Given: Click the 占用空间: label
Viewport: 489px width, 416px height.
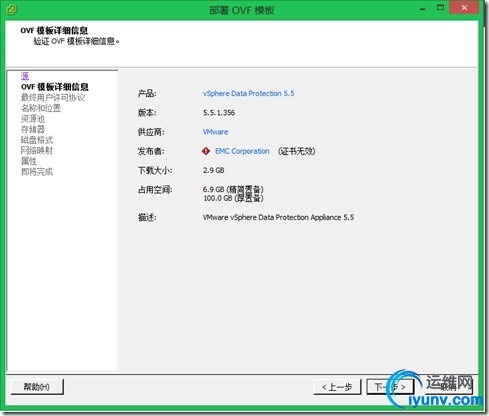Looking at the screenshot, I should coord(155,190).
